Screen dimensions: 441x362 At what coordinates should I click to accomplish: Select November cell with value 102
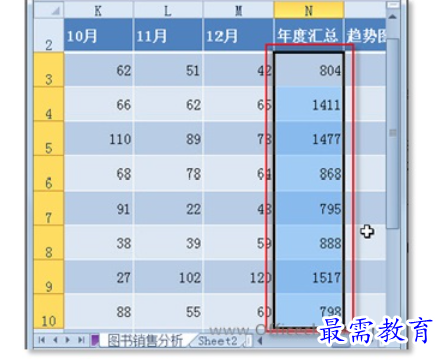point(168,277)
